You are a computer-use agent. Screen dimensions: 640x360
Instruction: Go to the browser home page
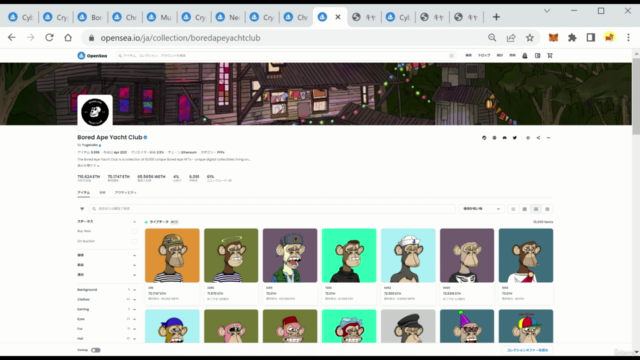(x=68, y=38)
